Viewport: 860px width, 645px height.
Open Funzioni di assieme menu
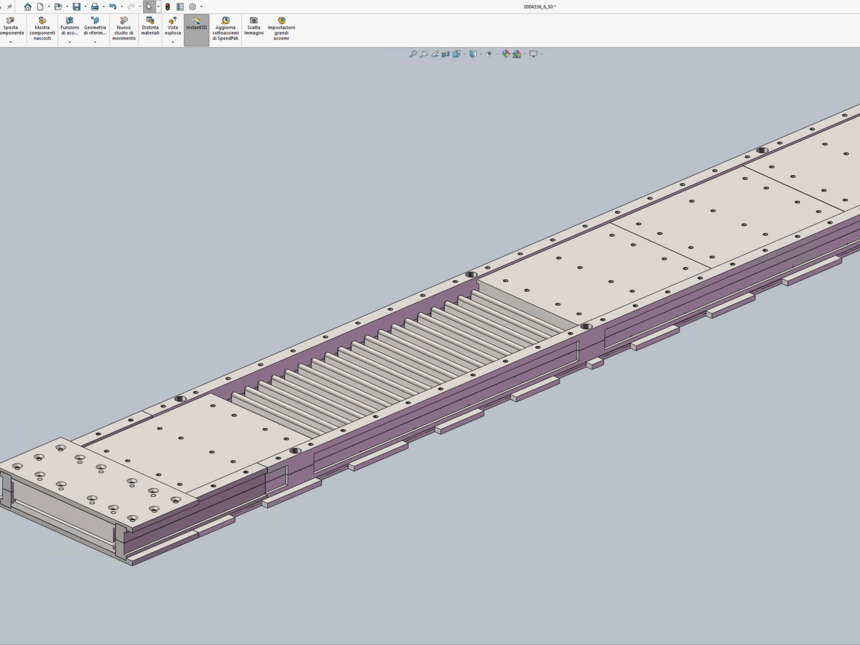tap(69, 26)
